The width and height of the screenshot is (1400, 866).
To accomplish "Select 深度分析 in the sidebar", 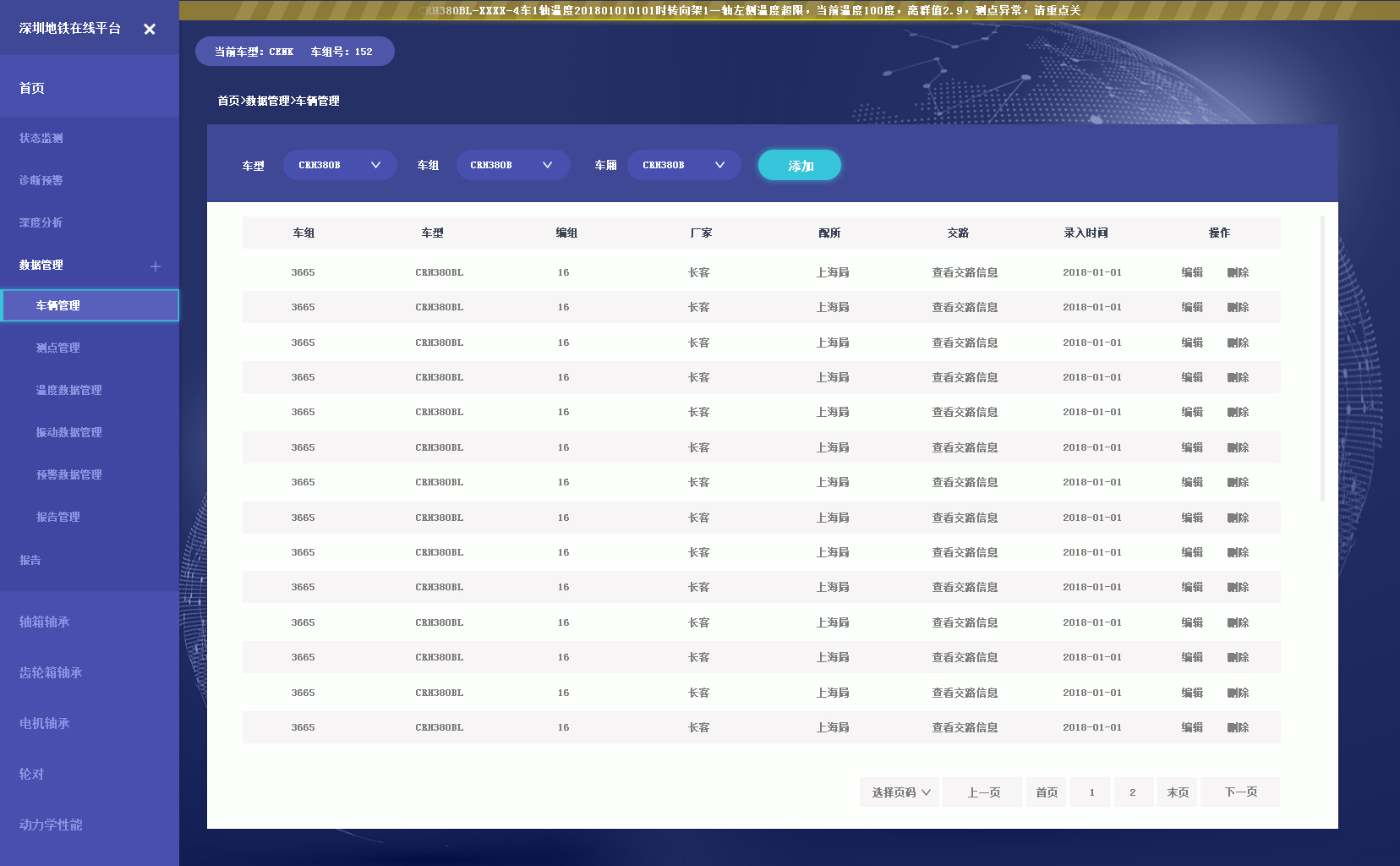I will click(x=41, y=222).
